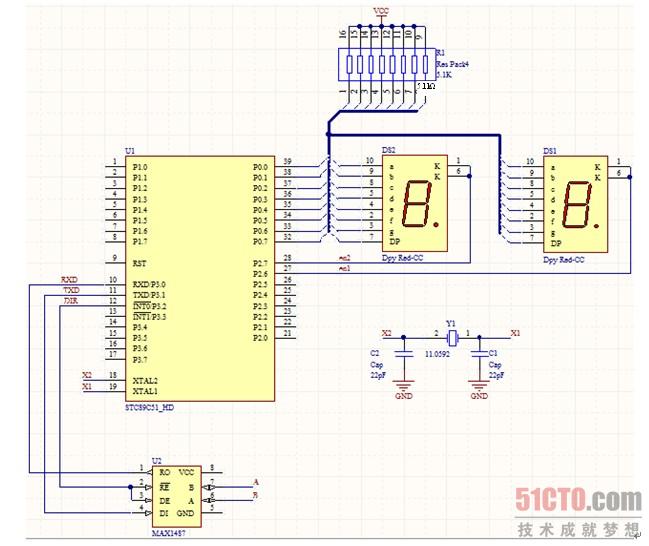Select the 11.0592 crystal value text

point(437,354)
